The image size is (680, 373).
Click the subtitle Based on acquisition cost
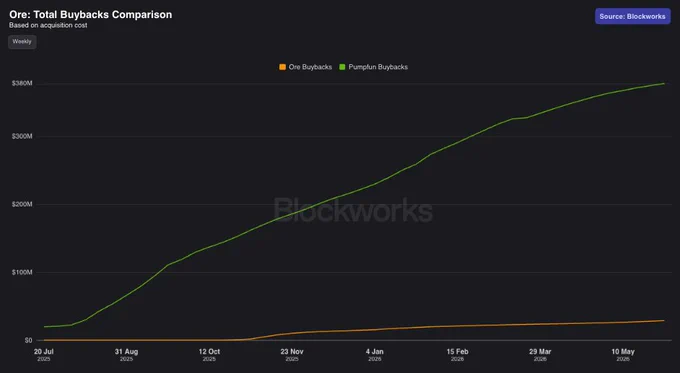tap(48, 25)
